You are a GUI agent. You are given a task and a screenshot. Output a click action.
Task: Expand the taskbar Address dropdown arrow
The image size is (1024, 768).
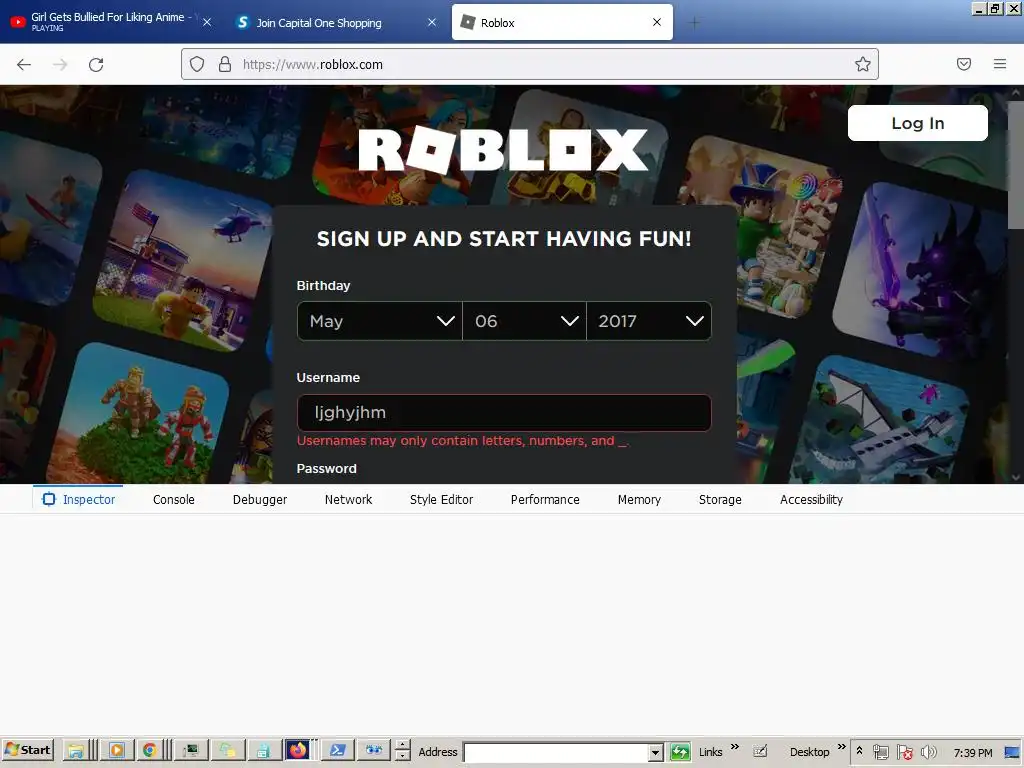point(656,752)
